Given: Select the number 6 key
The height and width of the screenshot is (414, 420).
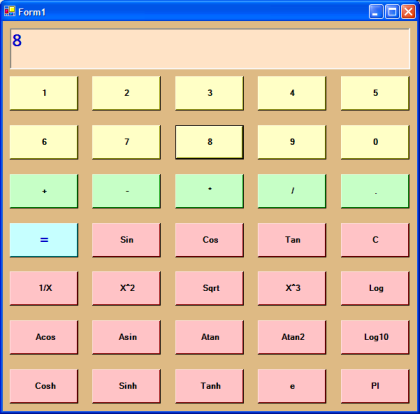Looking at the screenshot, I should 44,142.
